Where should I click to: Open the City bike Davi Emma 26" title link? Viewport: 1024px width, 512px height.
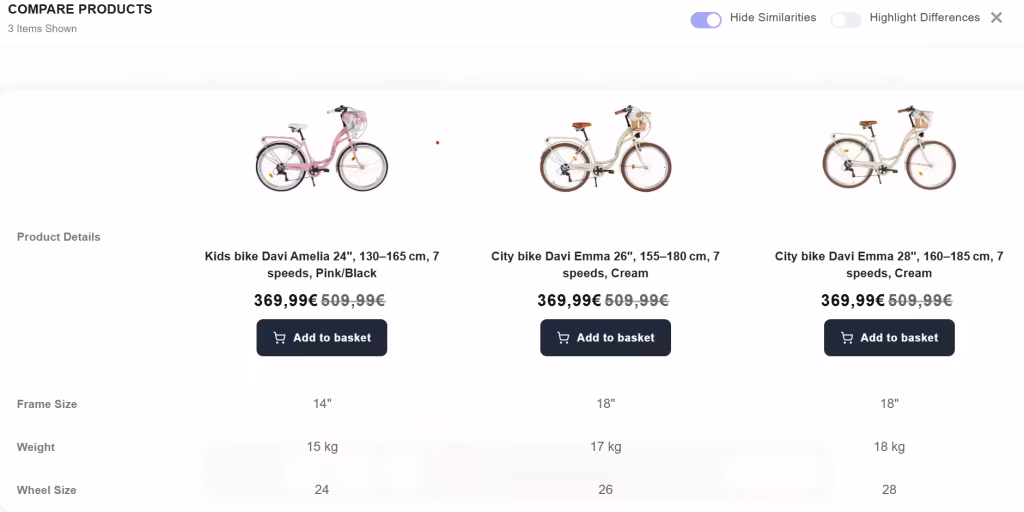(x=605, y=264)
